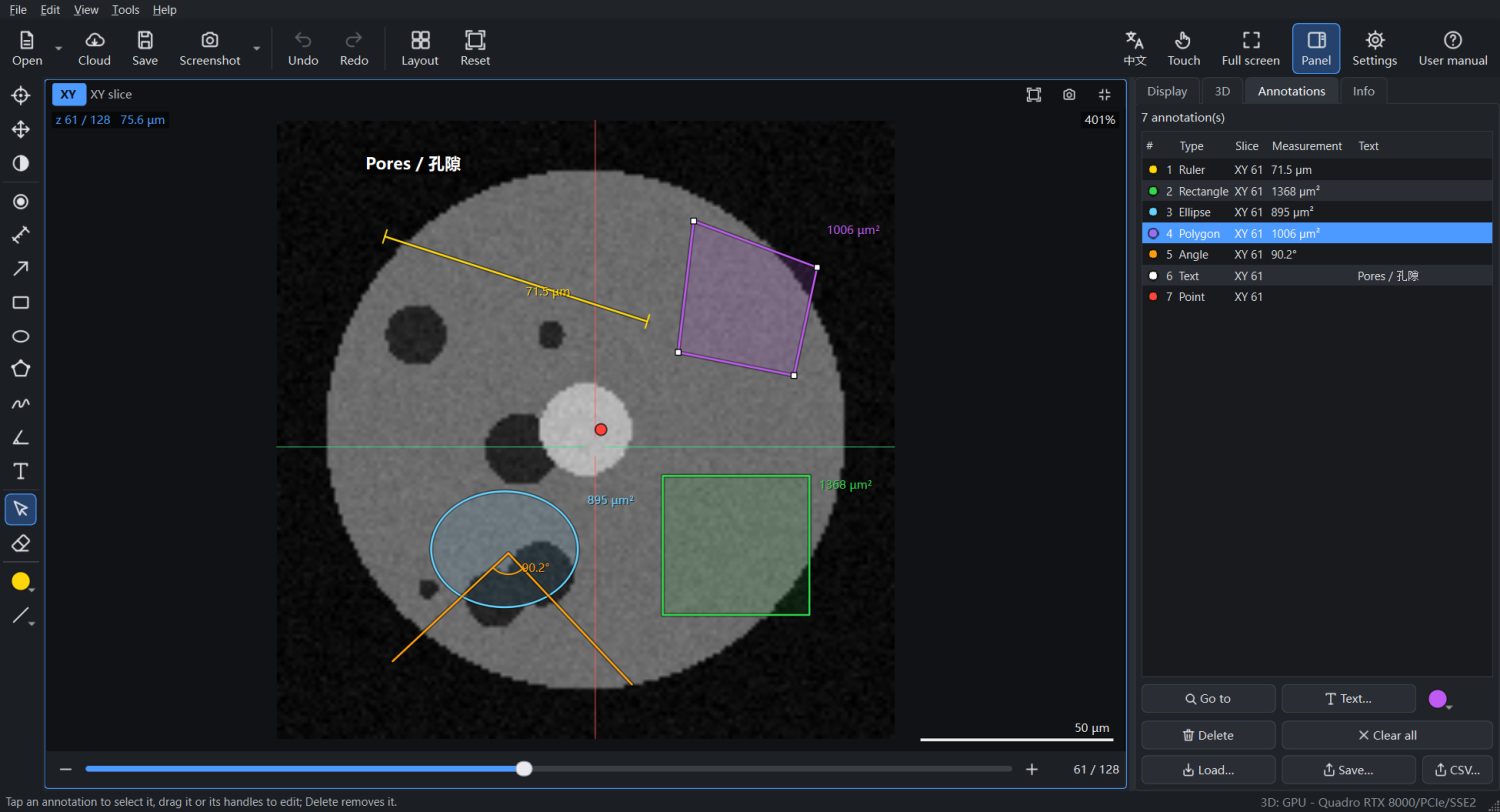Select the ellipse annotation tool
Image resolution: width=1500 pixels, height=812 pixels.
tap(20, 336)
